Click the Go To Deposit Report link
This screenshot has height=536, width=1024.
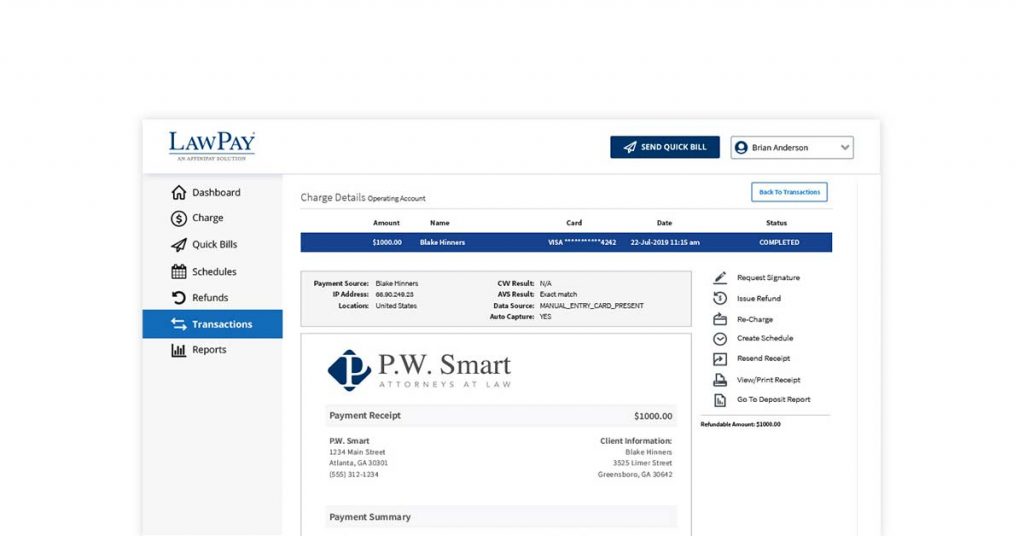[x=773, y=400]
